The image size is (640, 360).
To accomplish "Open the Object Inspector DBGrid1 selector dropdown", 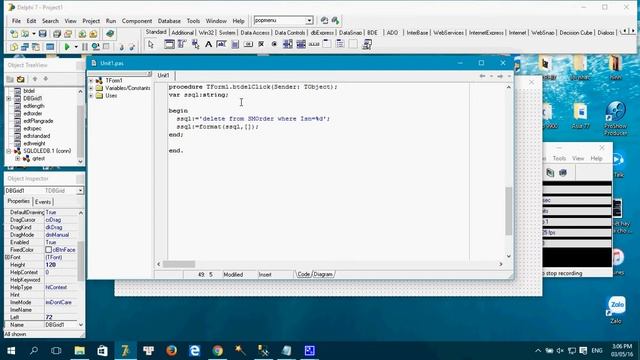I will 80,191.
